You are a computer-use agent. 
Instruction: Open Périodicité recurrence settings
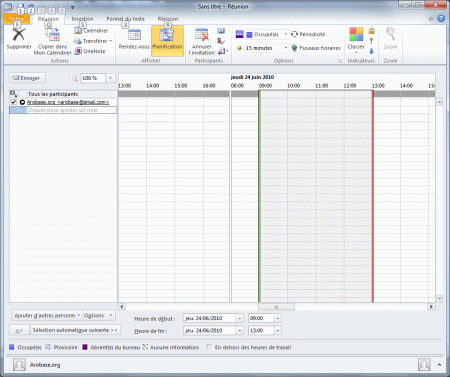(x=308, y=34)
